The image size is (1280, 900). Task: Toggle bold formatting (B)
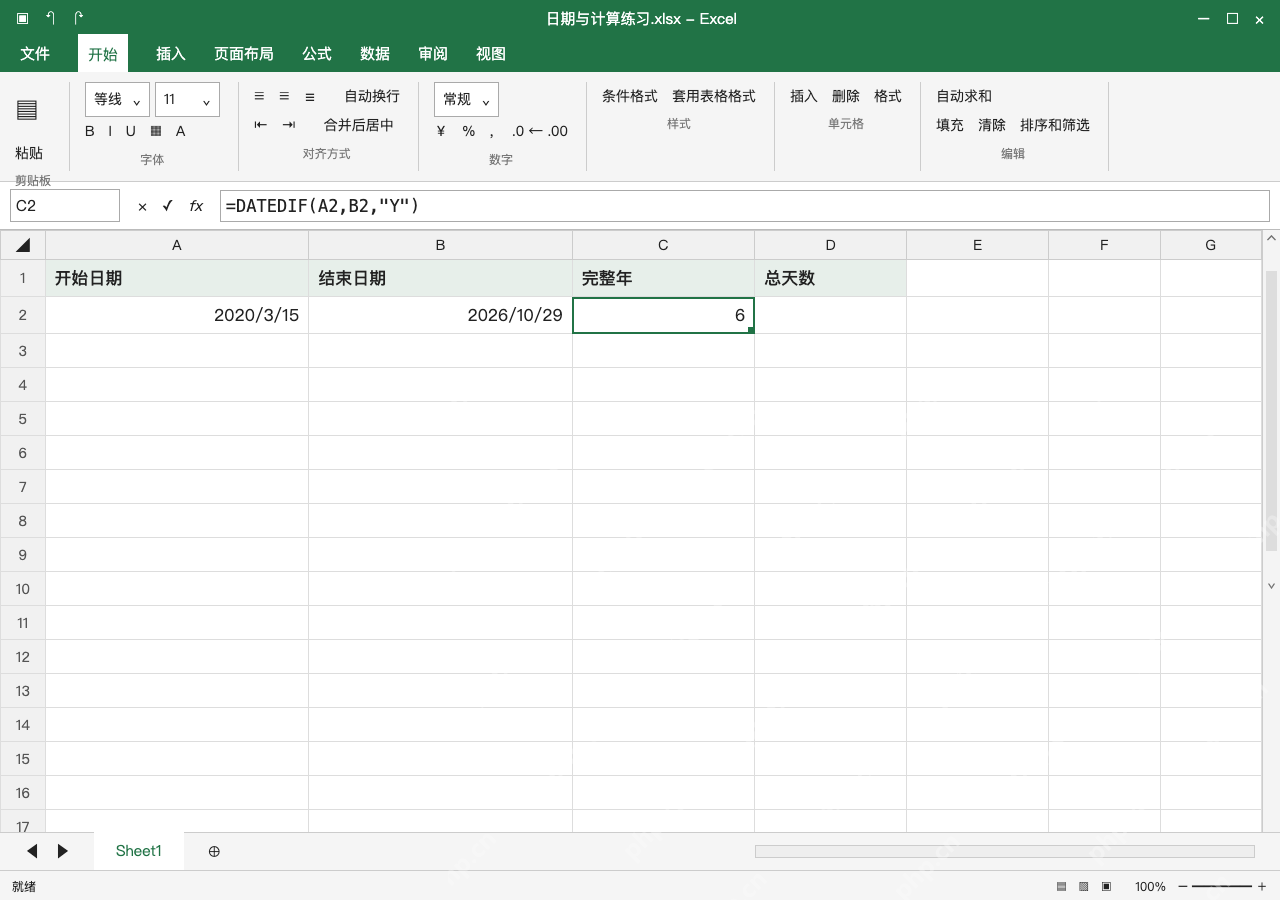click(90, 131)
